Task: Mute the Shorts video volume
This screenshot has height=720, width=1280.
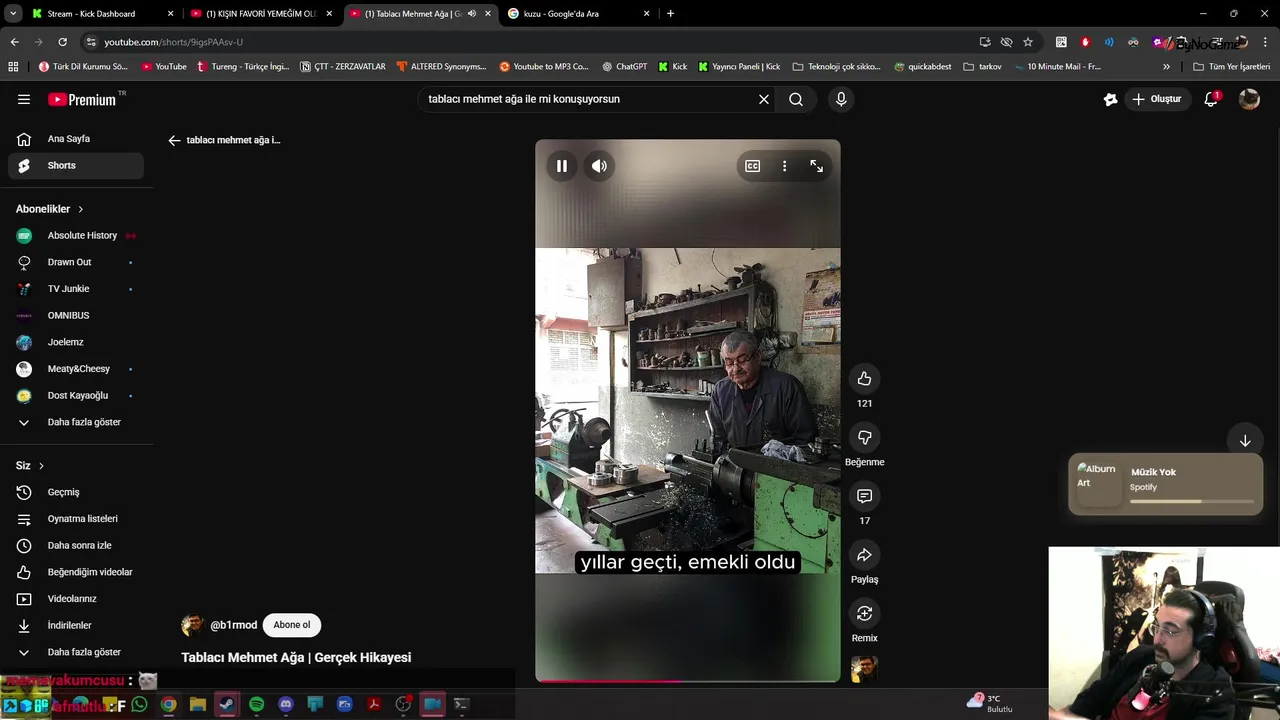Action: click(599, 166)
